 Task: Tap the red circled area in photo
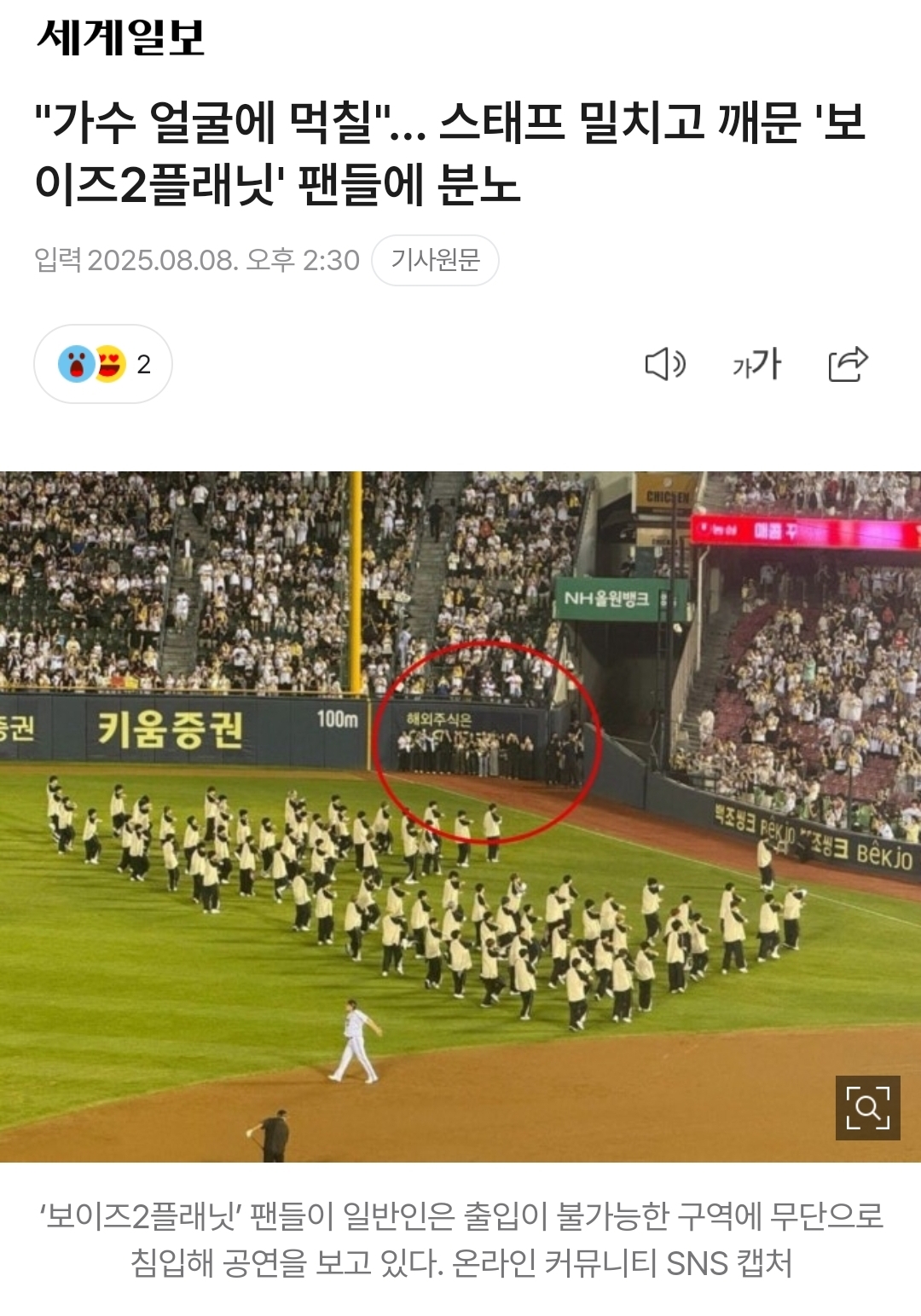click(x=486, y=742)
